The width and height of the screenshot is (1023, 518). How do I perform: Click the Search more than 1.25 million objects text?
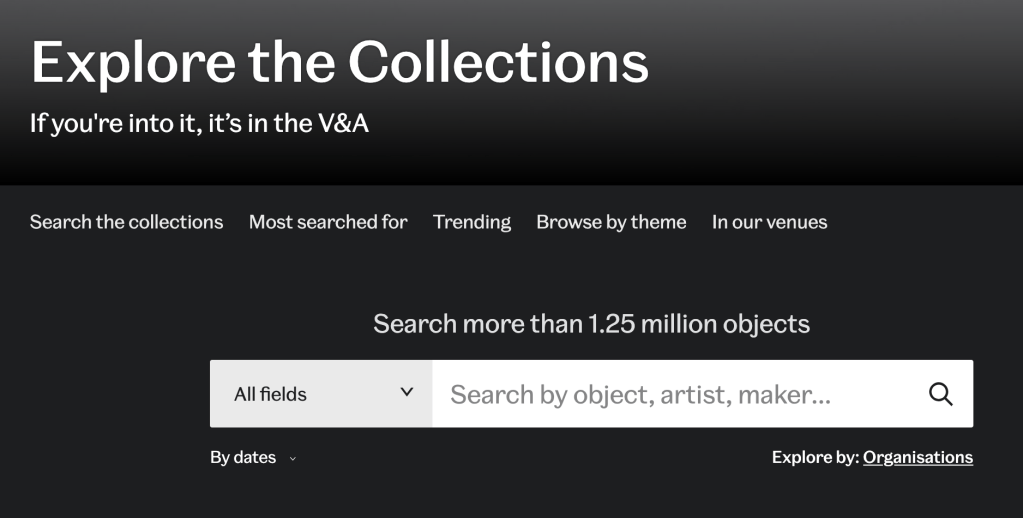coord(591,324)
